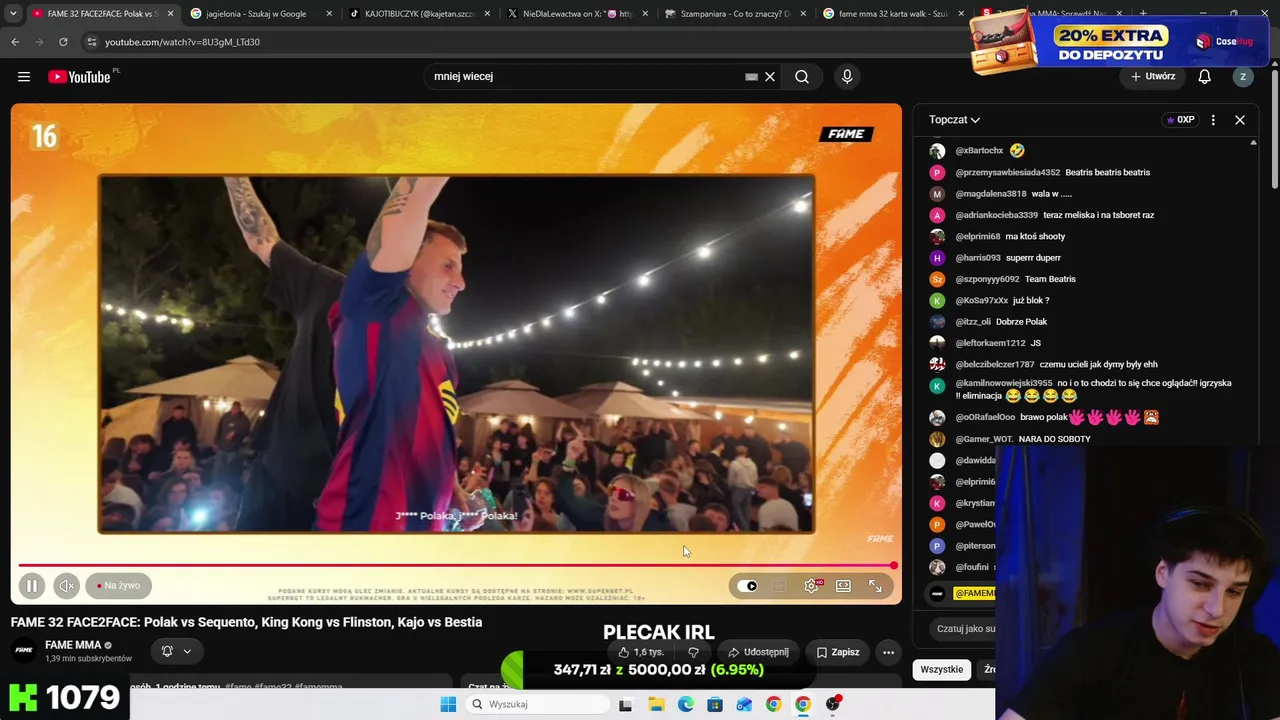Click the username @leftorkaem1212 in chat
The width and height of the screenshot is (1280, 720).
click(990, 344)
